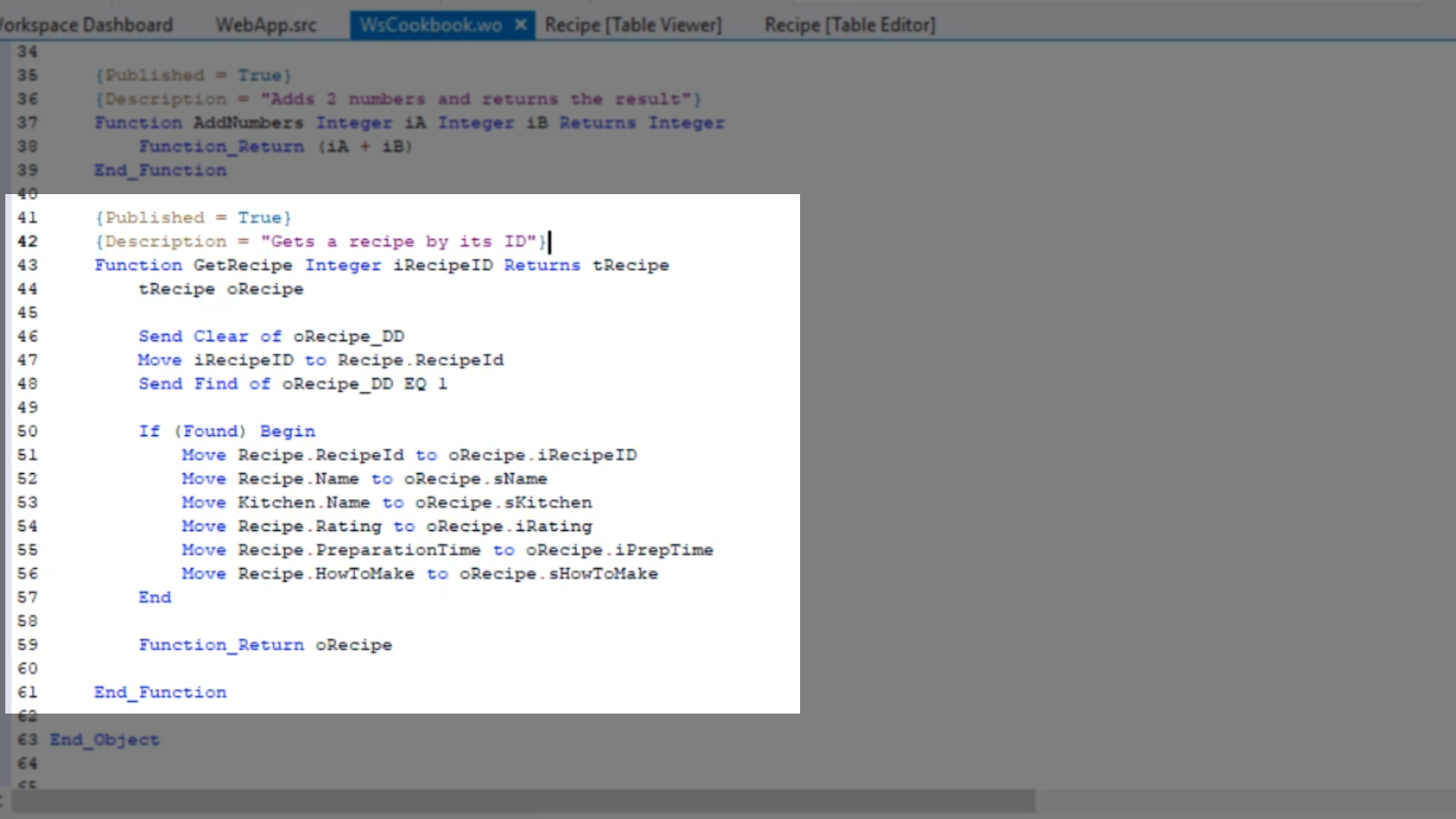Switch to the Workspace Dashboard tab

tap(85, 25)
